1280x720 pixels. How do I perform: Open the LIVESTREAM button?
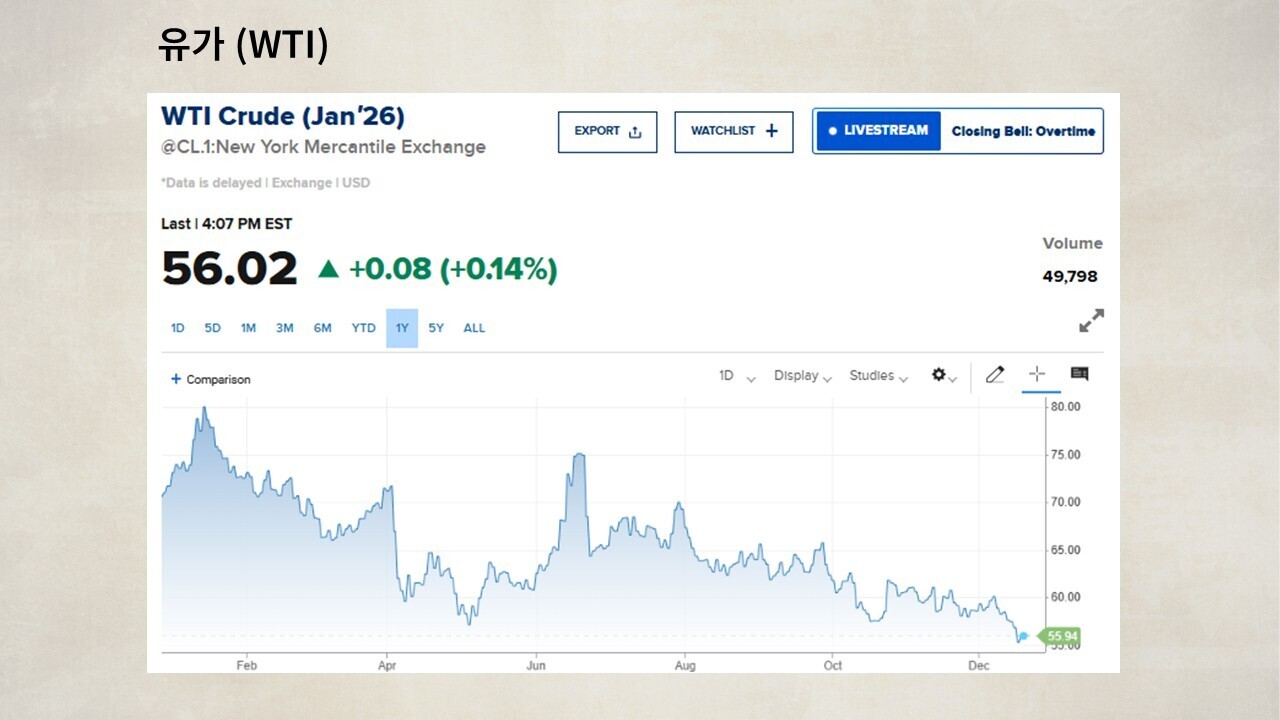pos(879,131)
